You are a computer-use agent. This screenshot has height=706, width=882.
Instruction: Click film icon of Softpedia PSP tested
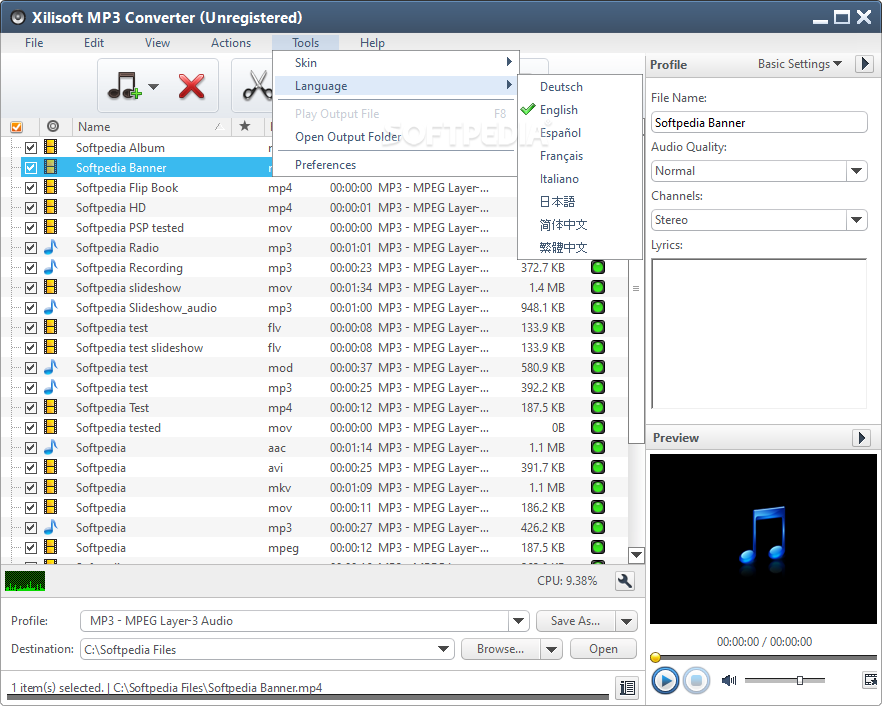(51, 227)
